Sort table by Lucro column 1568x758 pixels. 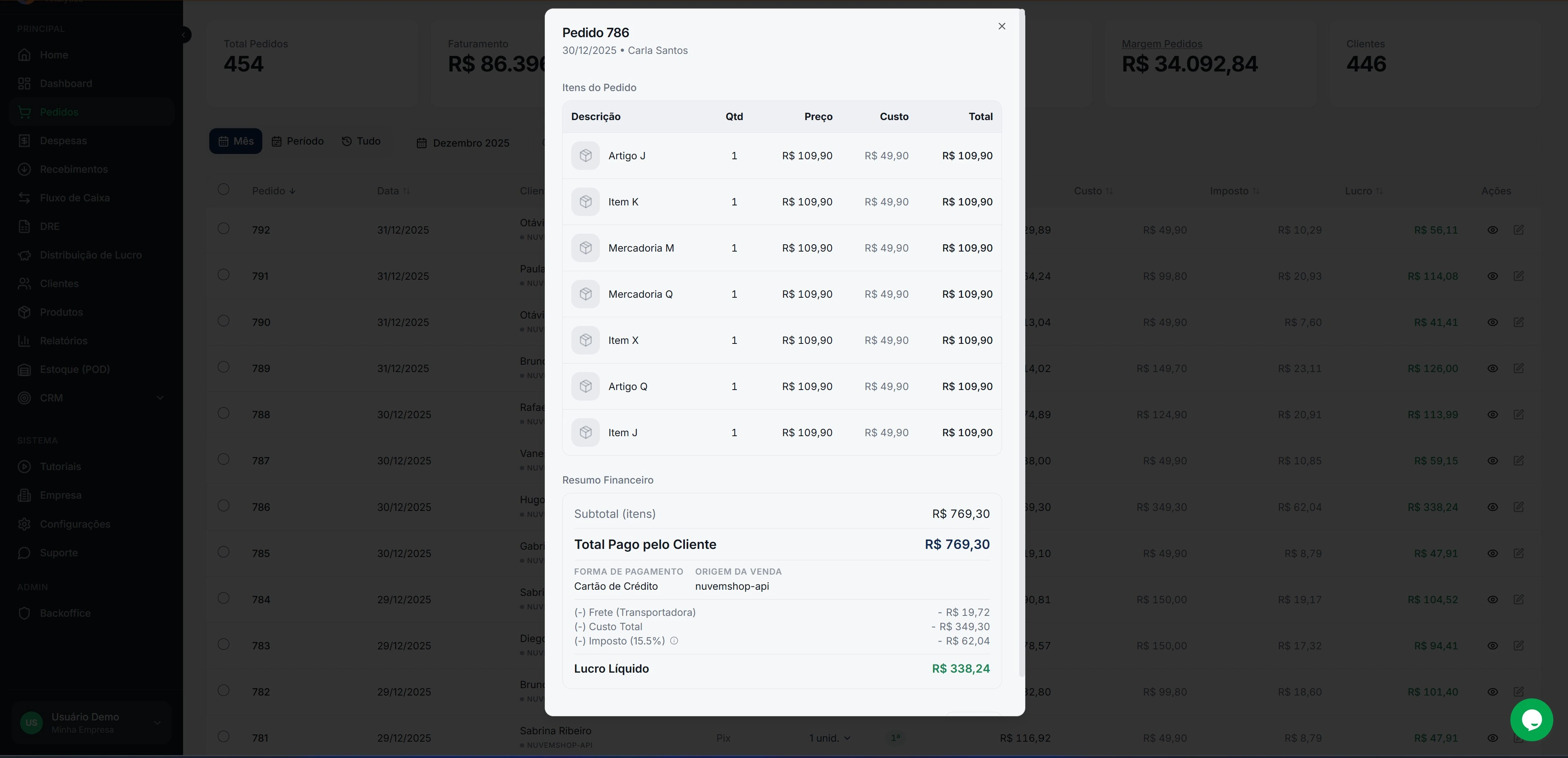click(1364, 191)
